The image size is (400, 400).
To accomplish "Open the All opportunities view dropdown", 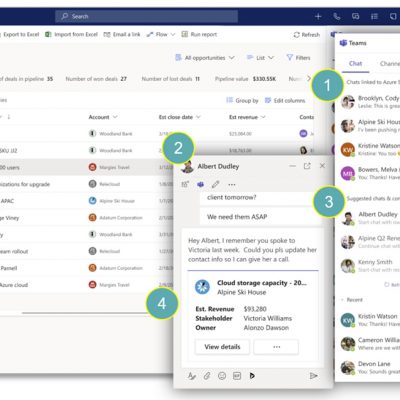I will [x=205, y=58].
